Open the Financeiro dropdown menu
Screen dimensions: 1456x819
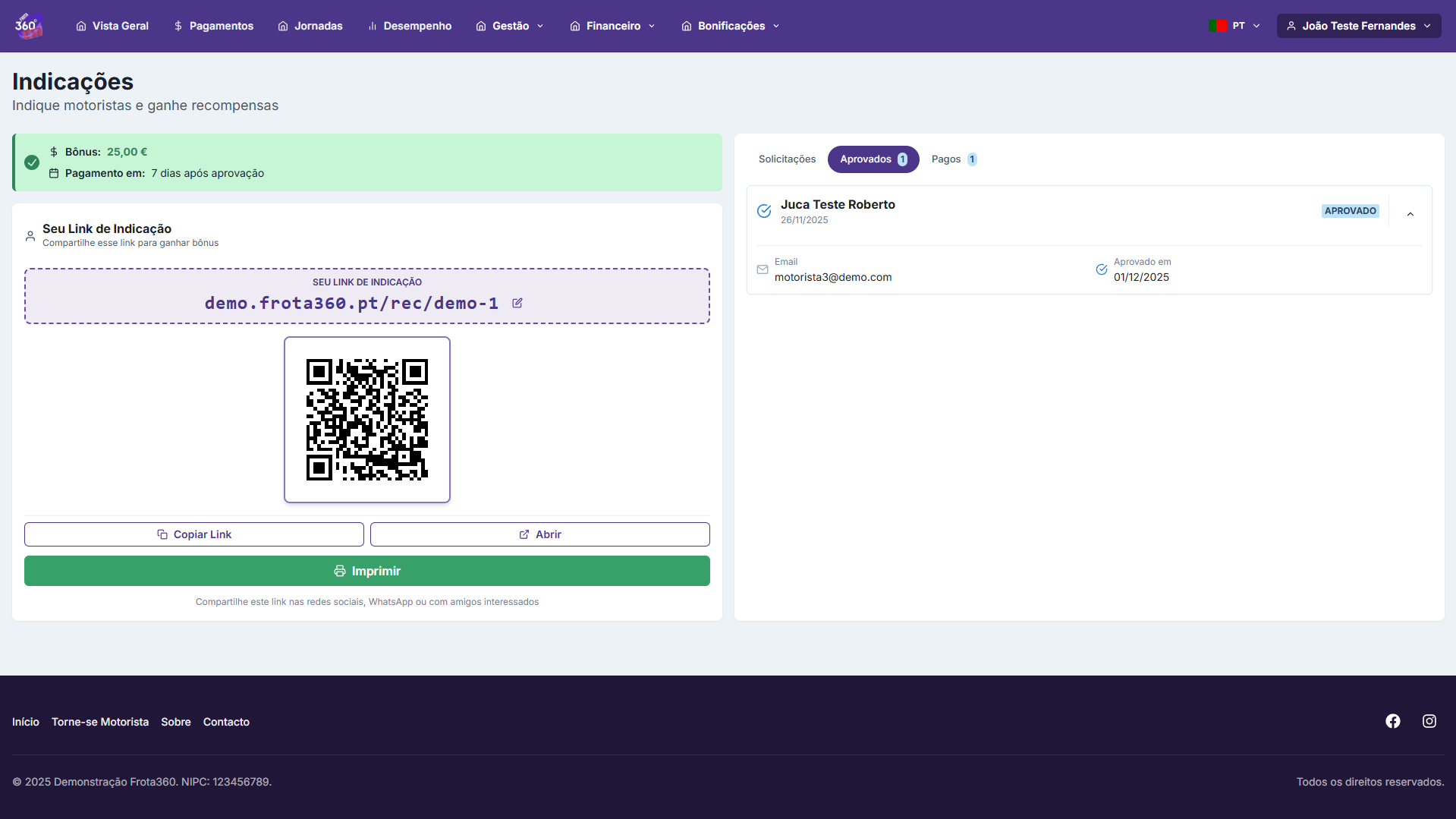612,26
